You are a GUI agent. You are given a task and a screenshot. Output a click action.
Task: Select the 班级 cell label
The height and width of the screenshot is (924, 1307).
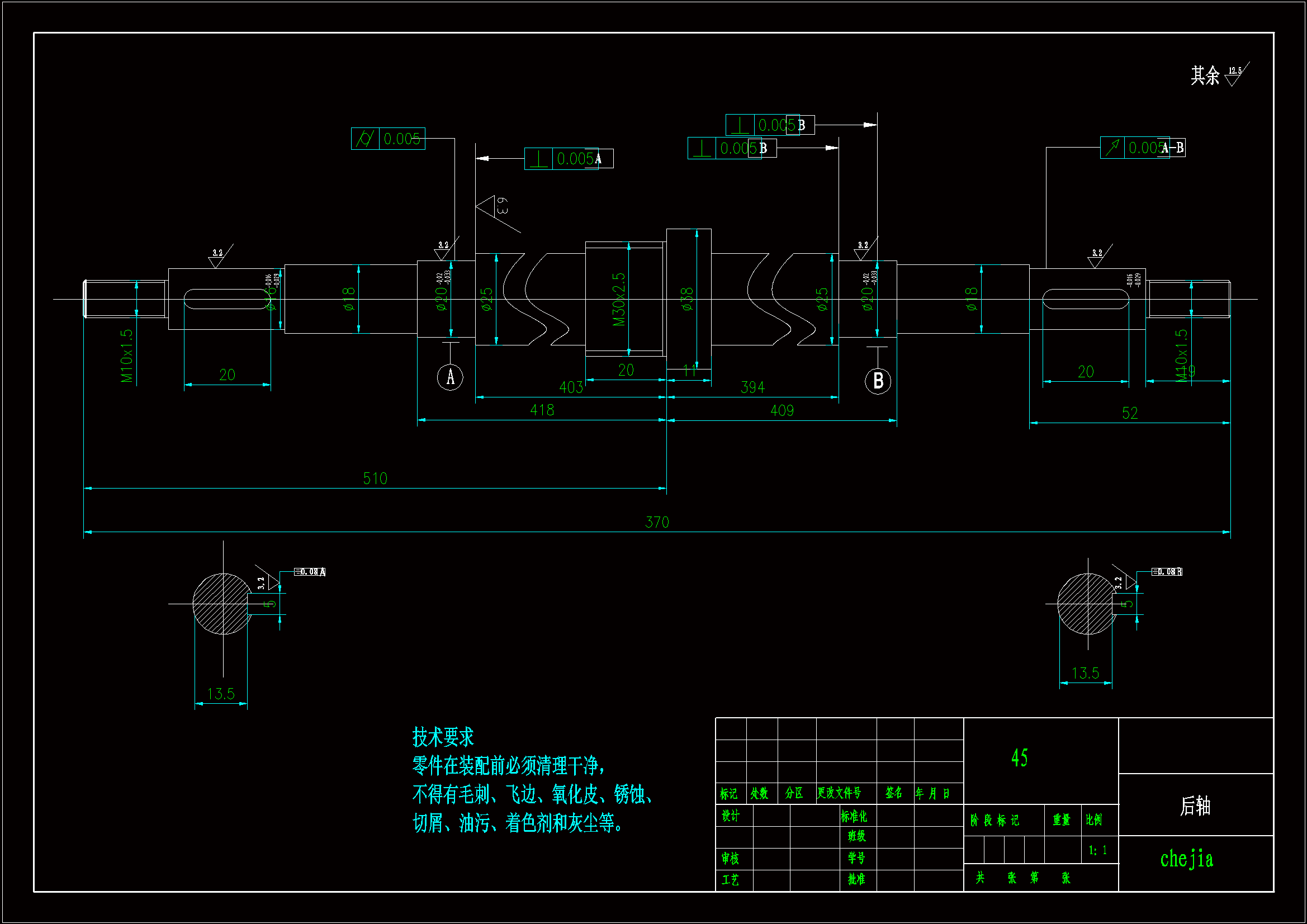[x=857, y=836]
